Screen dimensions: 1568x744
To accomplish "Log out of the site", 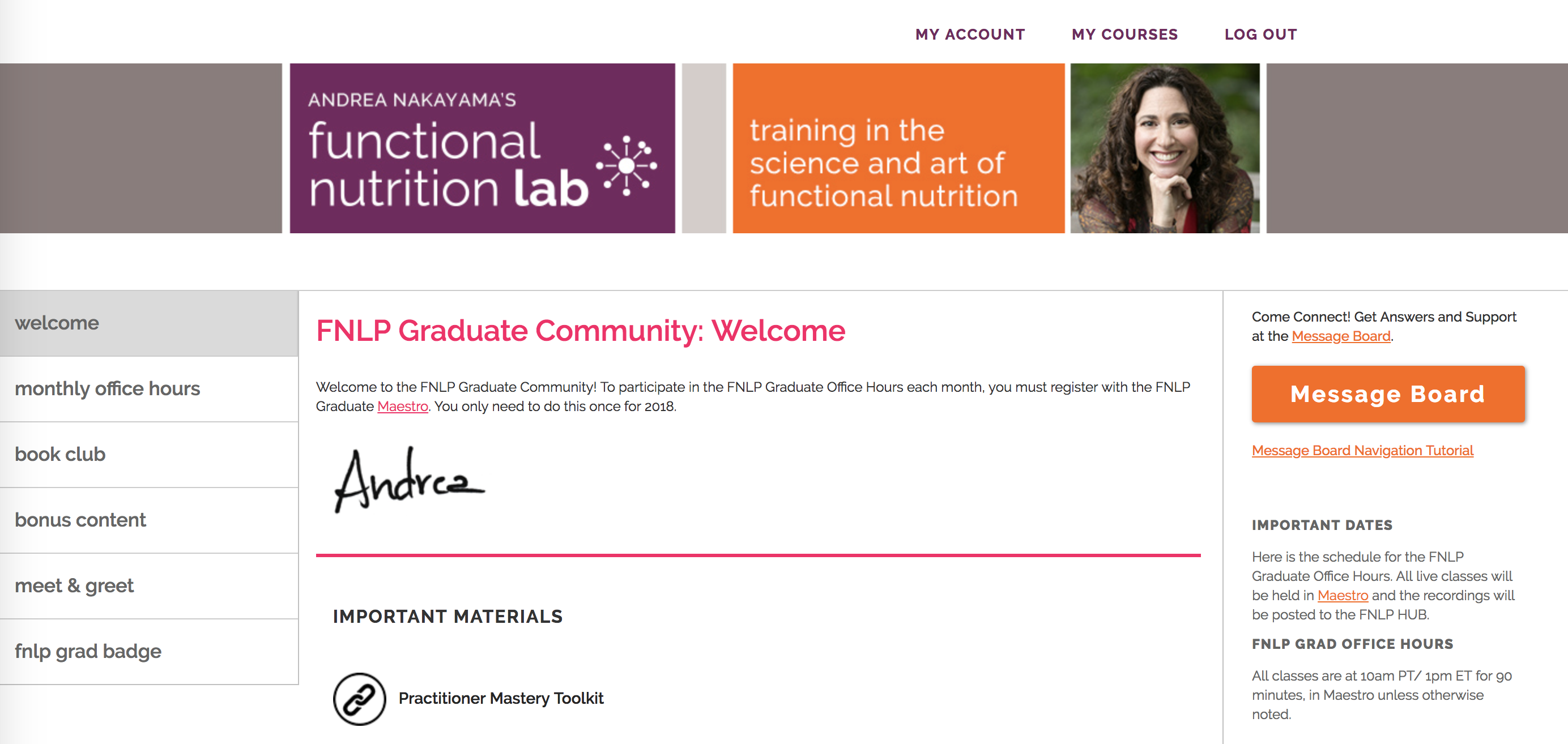I will pyautogui.click(x=1260, y=35).
